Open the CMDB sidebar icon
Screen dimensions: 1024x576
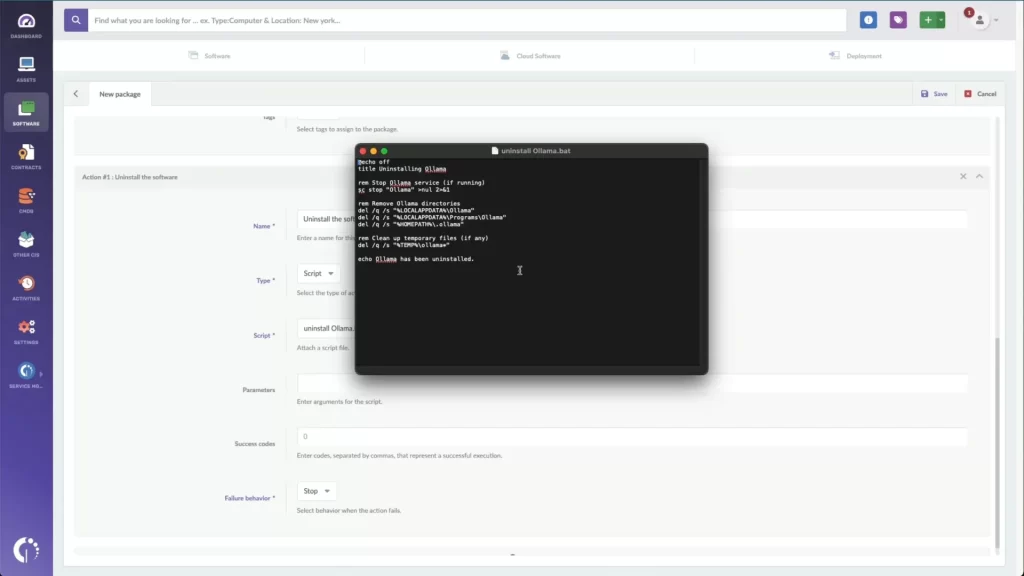click(x=26, y=200)
